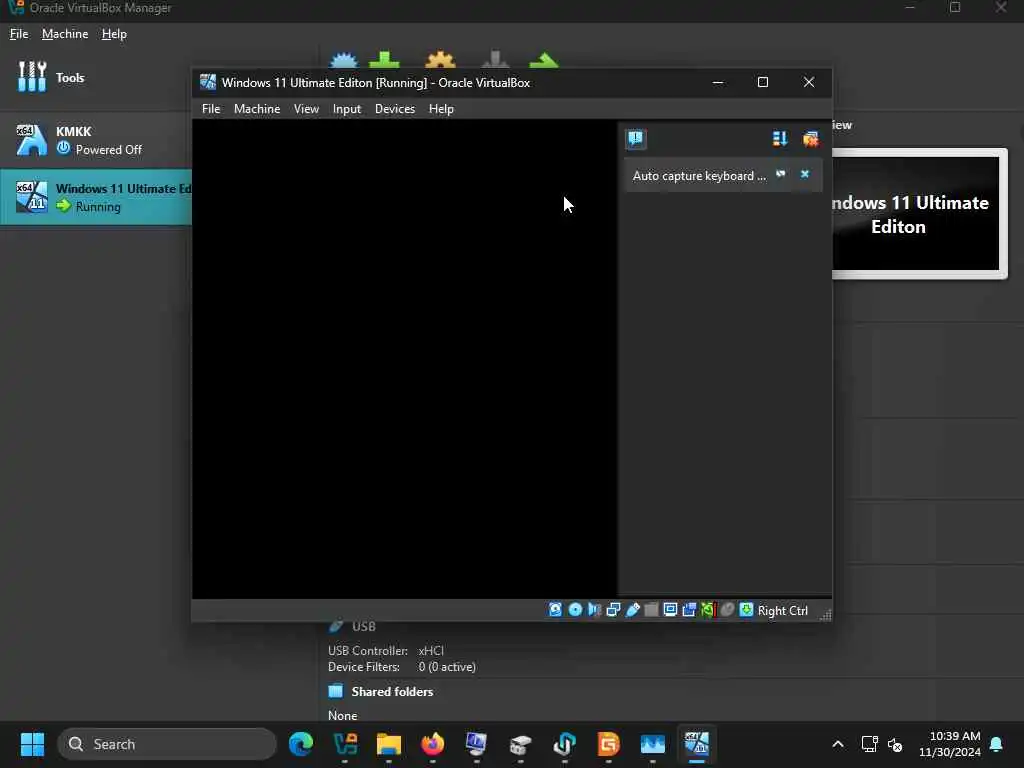Screen dimensions: 1024x768
Task: Expand the system tray hidden icons chevron
Action: pos(838,744)
